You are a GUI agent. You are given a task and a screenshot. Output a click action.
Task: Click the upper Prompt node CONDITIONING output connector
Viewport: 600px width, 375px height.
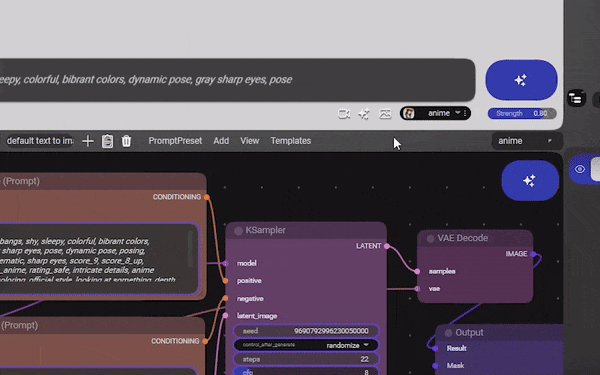tap(206, 197)
